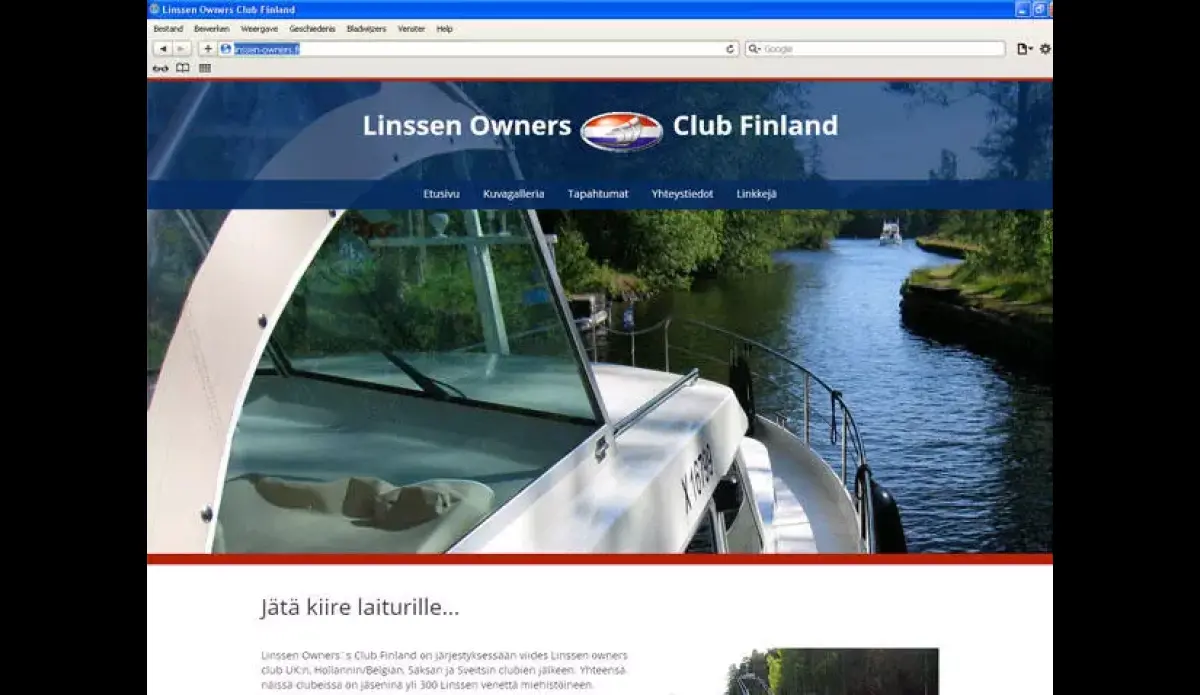Open the Linkkejä page
Screen dimensions: 1200x695
(756, 194)
